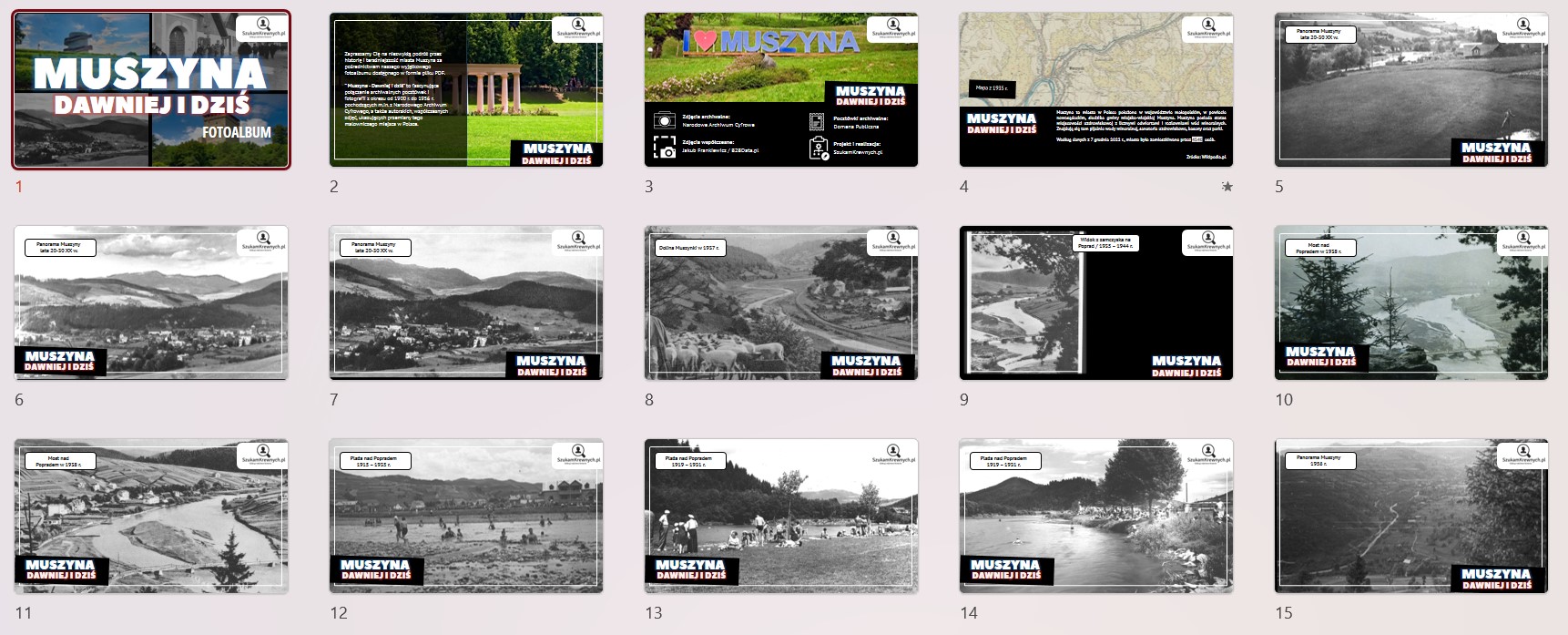
Task: Select slide 2 with the gazebo columns
Action: [x=465, y=90]
